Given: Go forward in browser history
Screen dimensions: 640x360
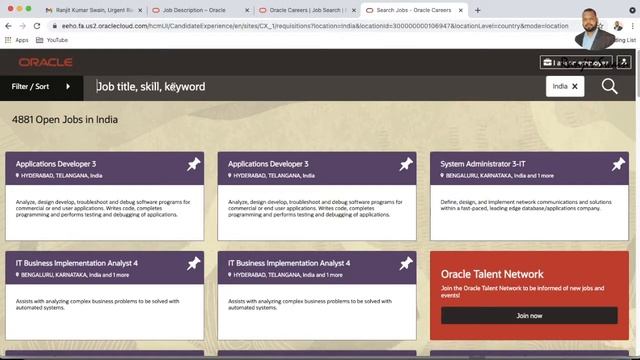Looking at the screenshot, I should pos(22,26).
